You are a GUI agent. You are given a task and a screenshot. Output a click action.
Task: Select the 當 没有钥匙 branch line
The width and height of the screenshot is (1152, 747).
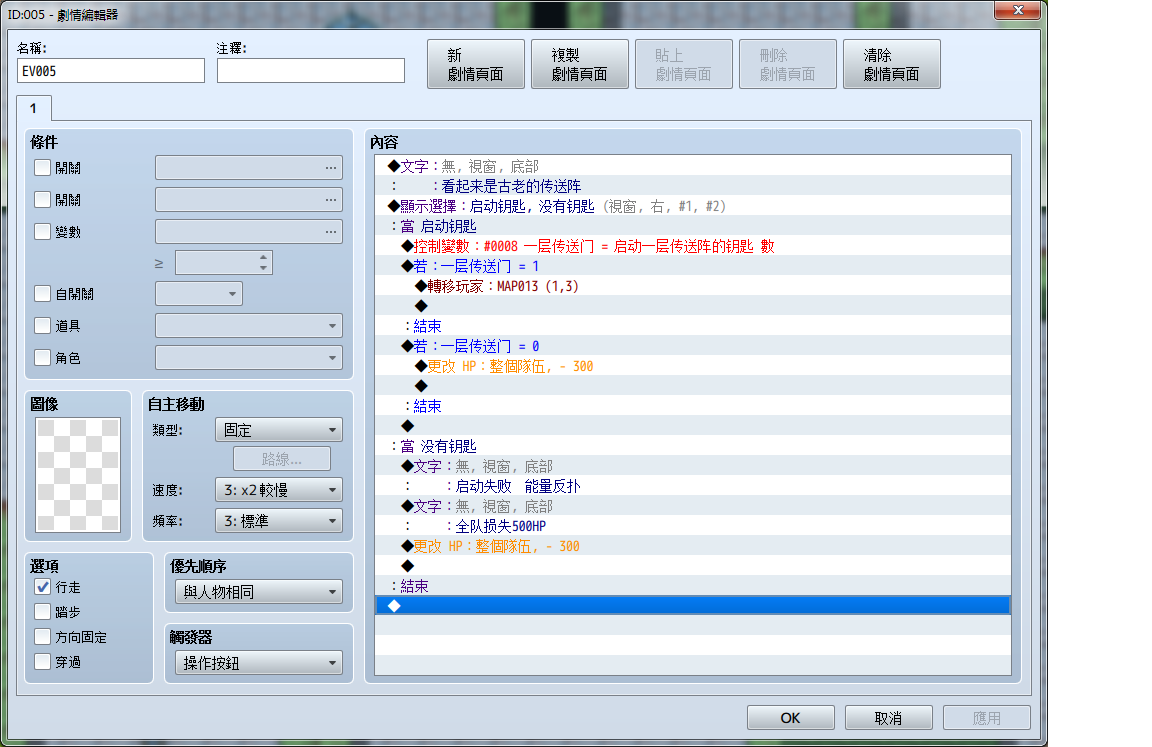[x=693, y=446]
